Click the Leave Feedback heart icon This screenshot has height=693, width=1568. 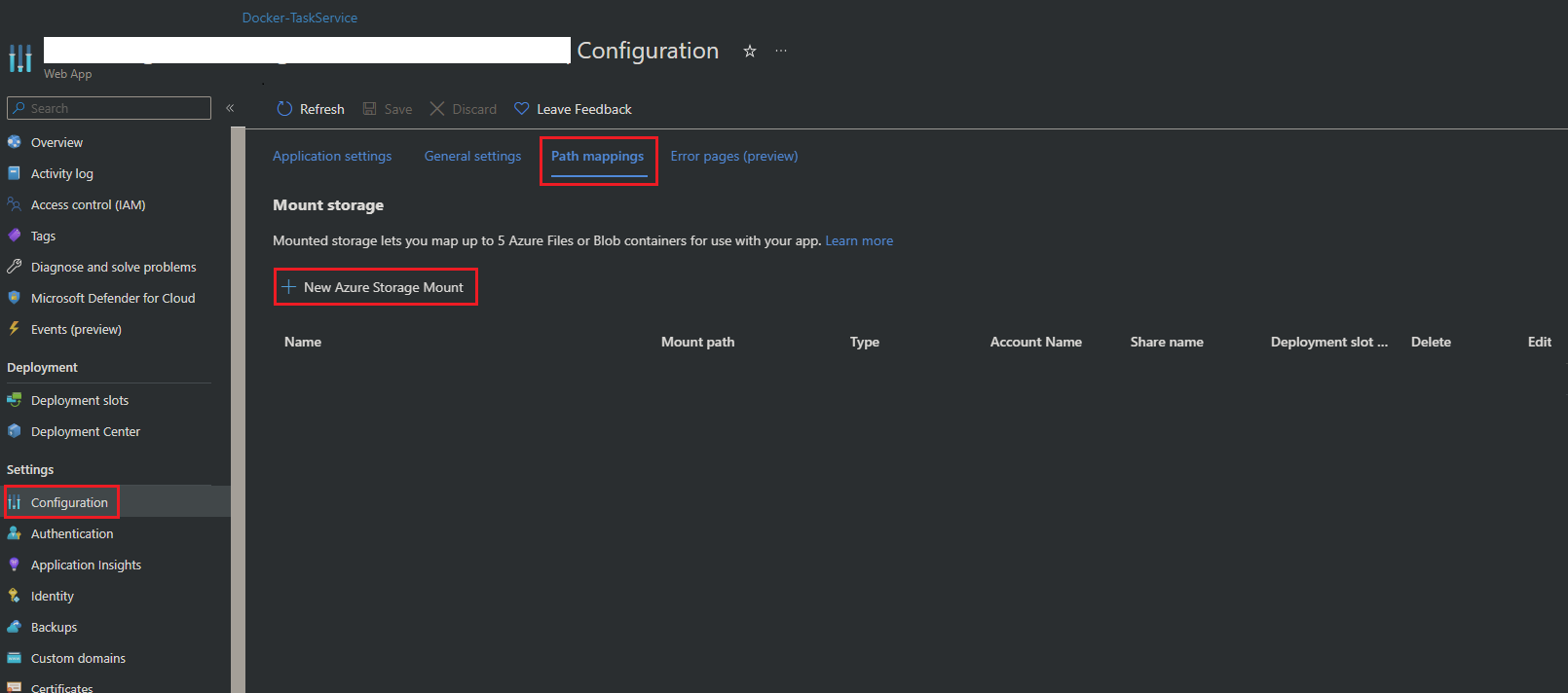pyautogui.click(x=522, y=109)
